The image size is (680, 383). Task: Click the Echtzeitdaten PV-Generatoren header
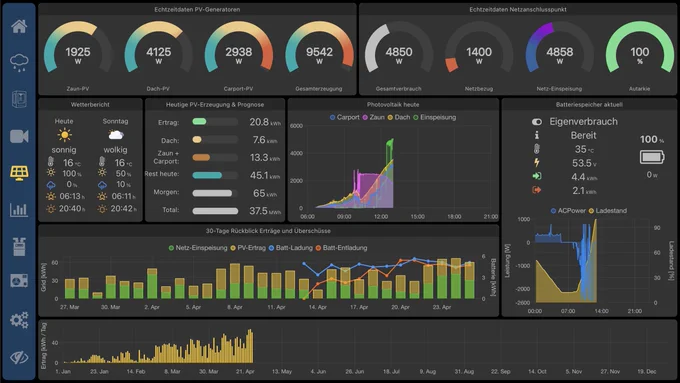pyautogui.click(x=197, y=9)
